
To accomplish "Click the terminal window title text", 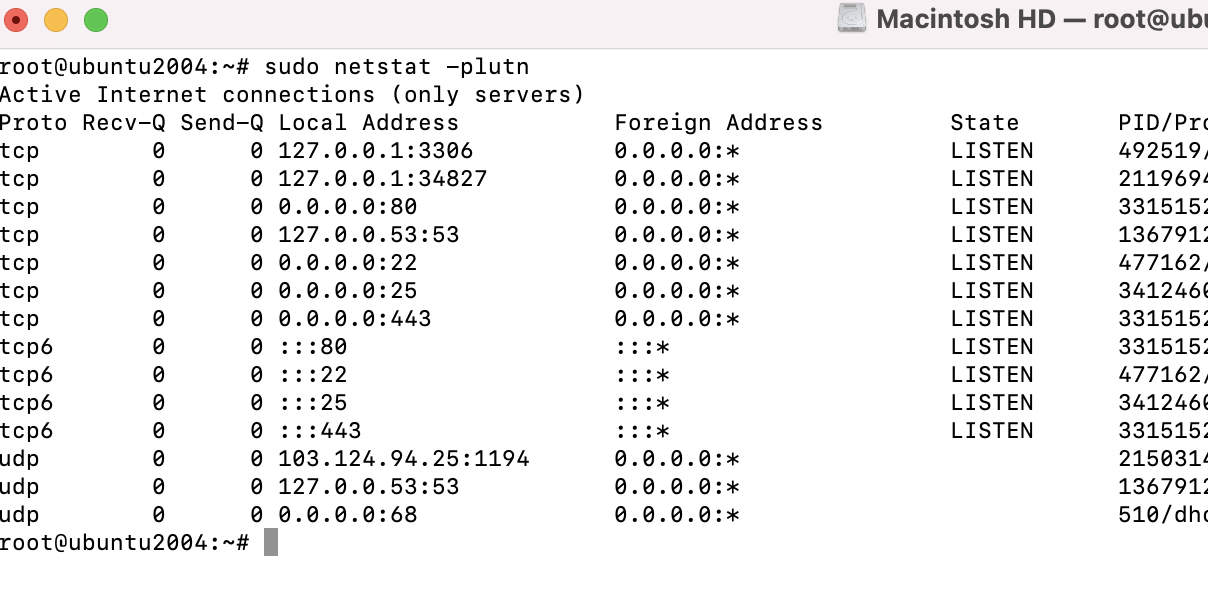I will [1042, 19].
